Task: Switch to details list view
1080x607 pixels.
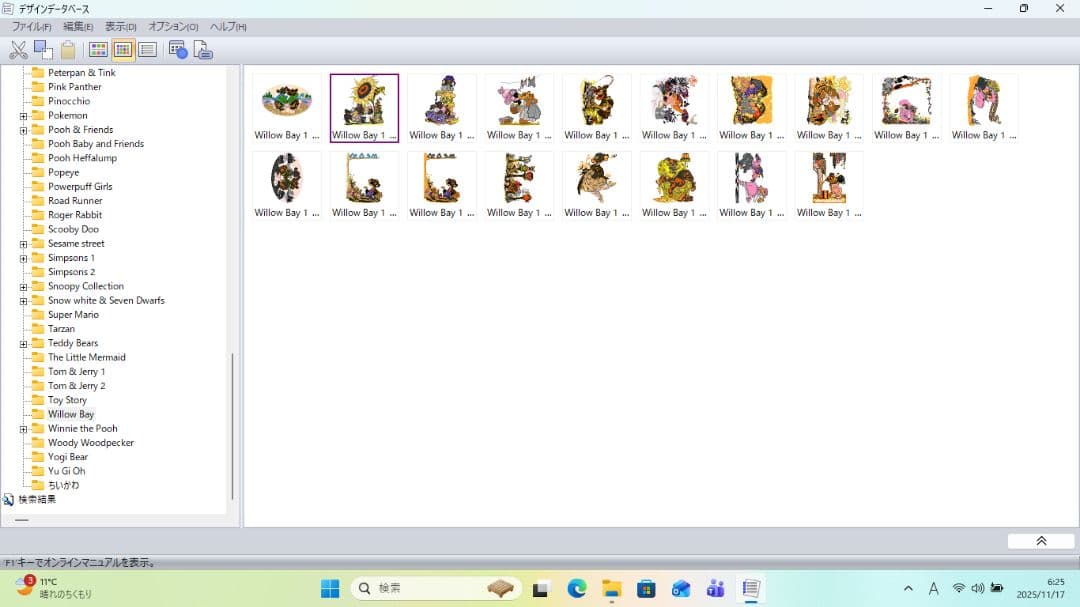Action: click(148, 50)
